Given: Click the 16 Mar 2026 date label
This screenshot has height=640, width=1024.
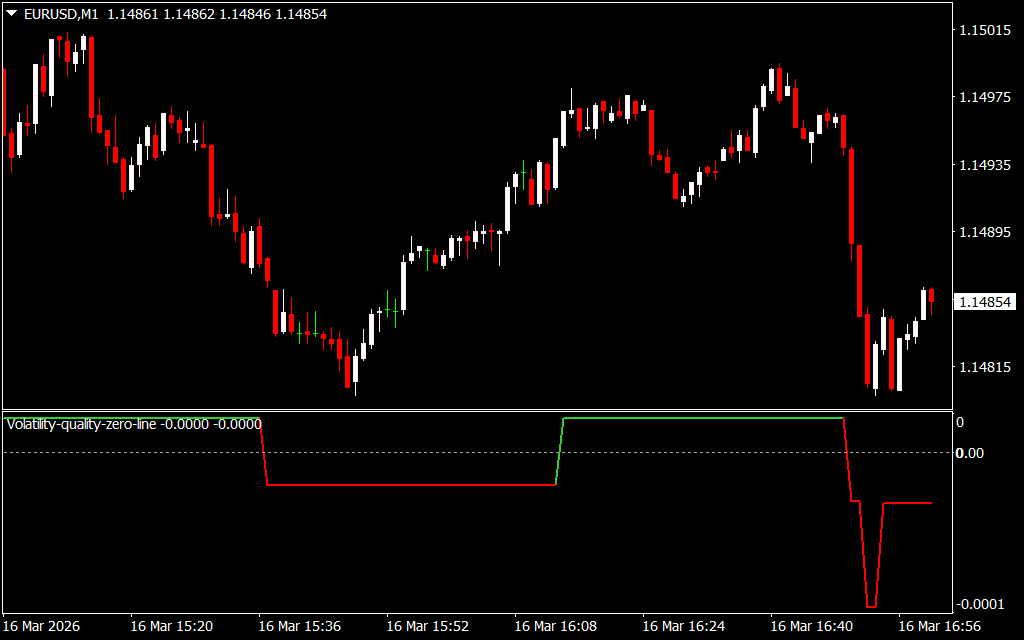Looking at the screenshot, I should coord(41,626).
